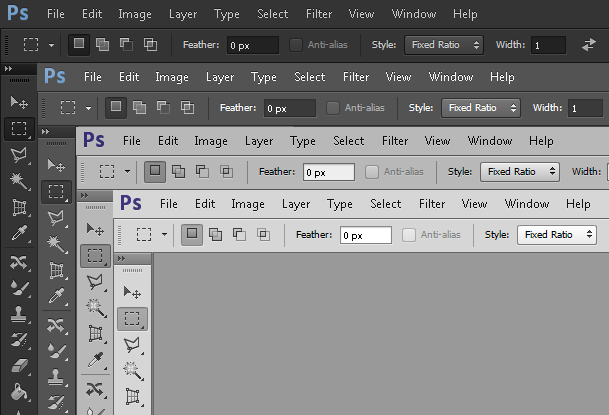Select Rectangular Marquee tool in dark gray toolbar

pos(56,192)
